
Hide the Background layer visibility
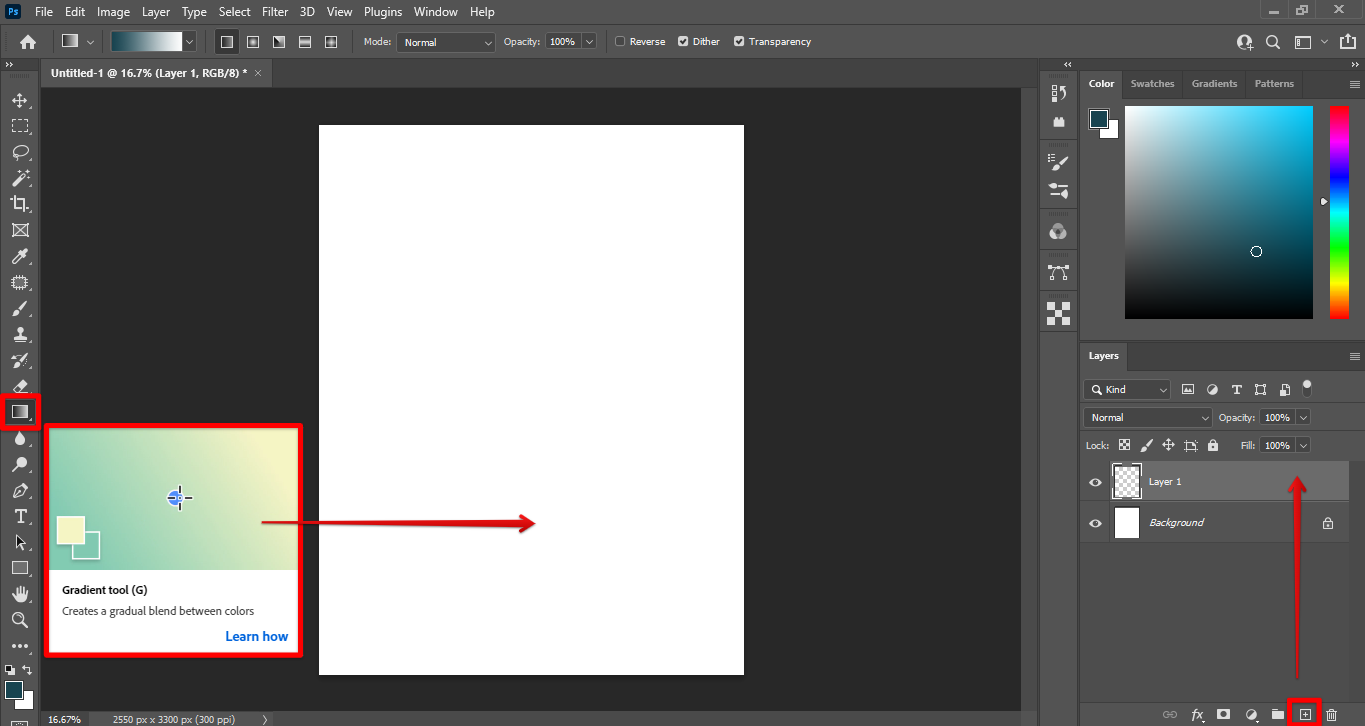coord(1095,523)
